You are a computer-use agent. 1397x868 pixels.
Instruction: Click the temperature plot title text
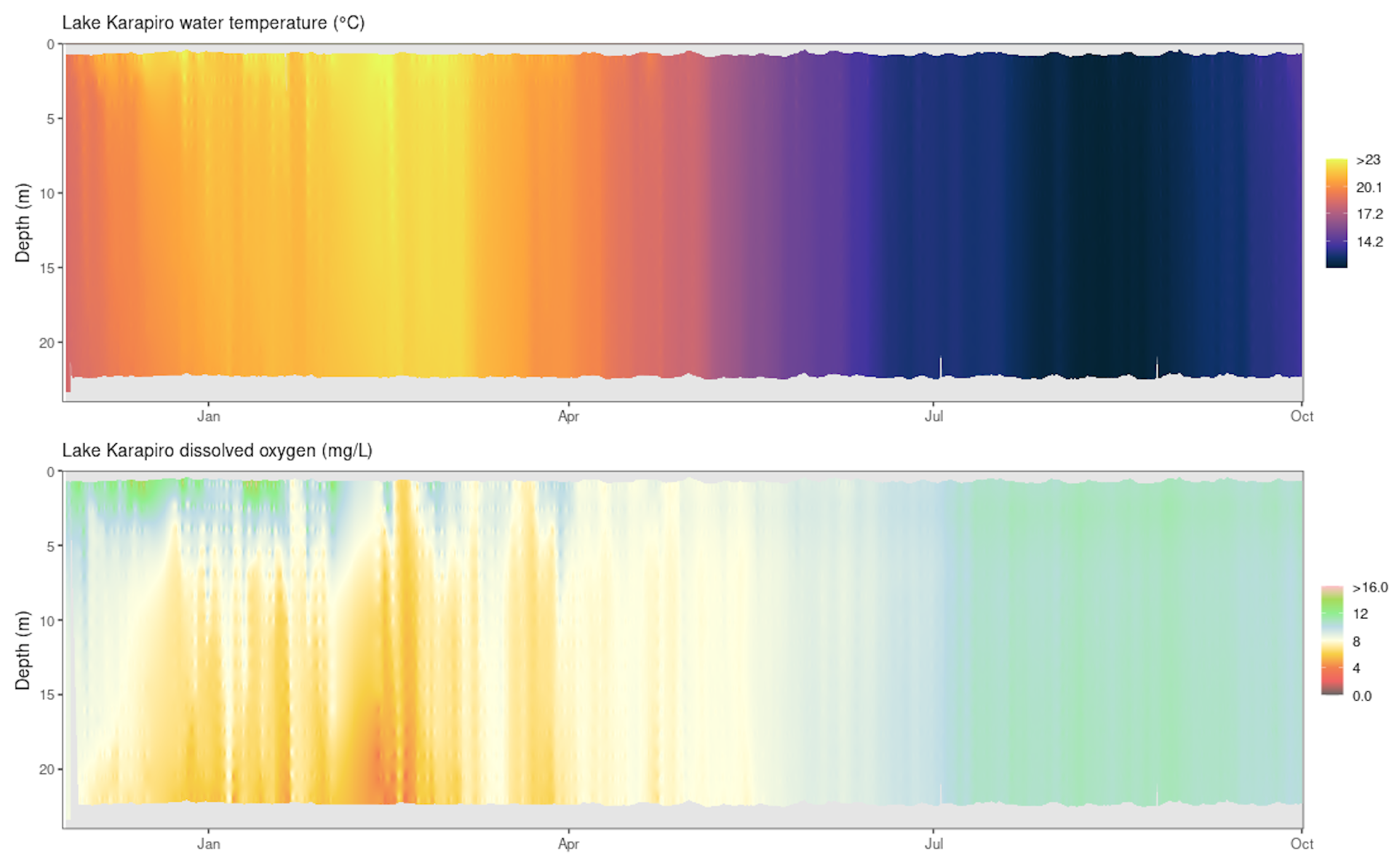pos(213,23)
